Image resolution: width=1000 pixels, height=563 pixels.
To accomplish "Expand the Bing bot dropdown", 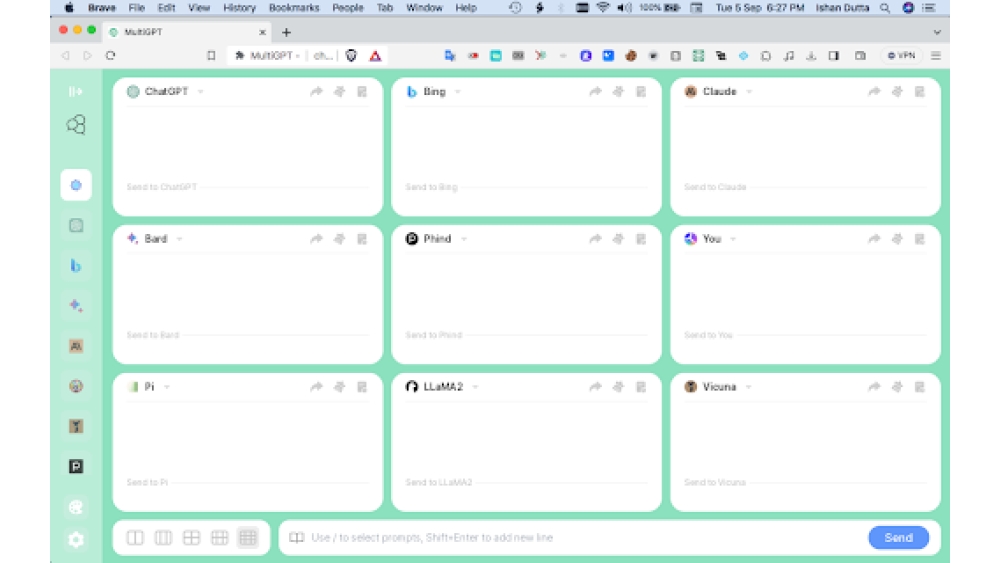I will (x=458, y=92).
